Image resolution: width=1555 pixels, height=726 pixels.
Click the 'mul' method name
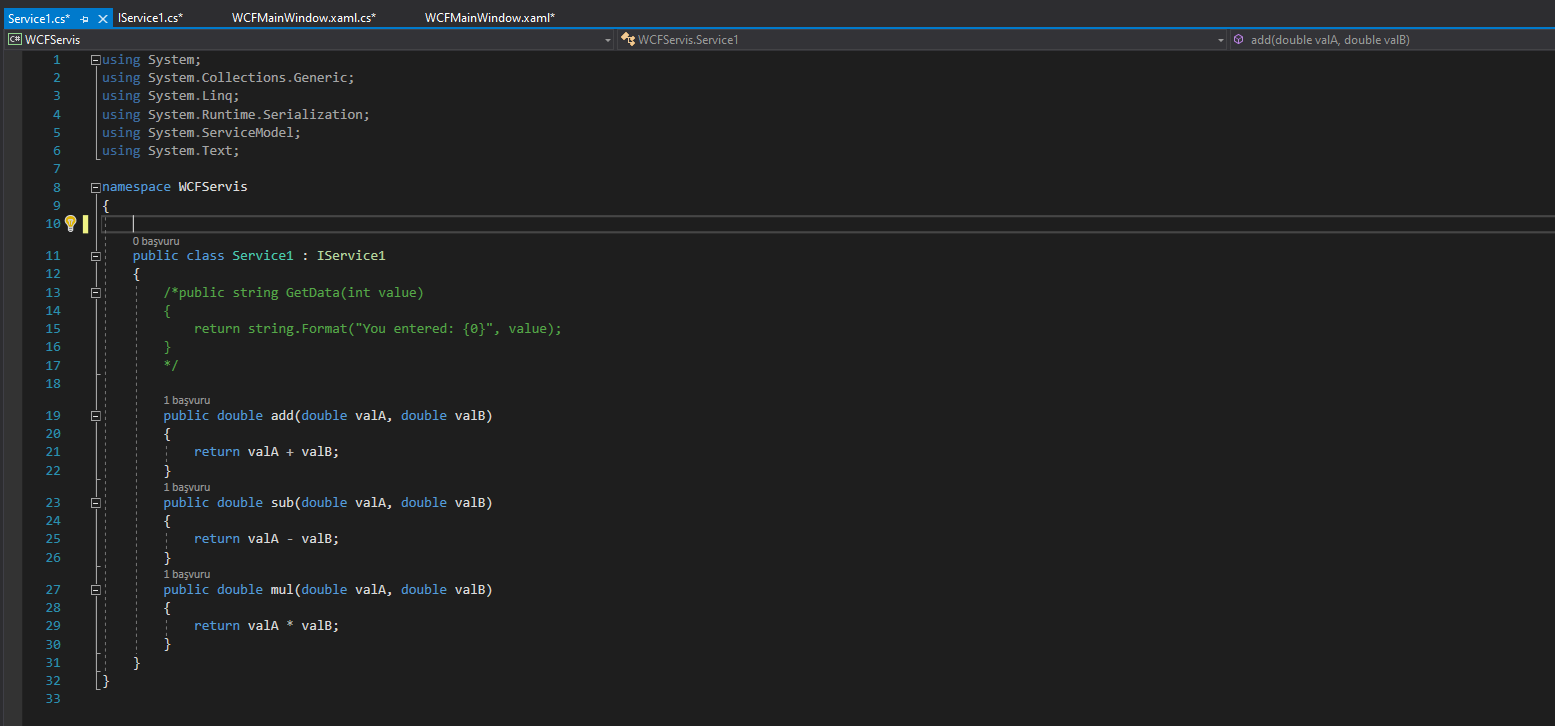click(x=282, y=590)
